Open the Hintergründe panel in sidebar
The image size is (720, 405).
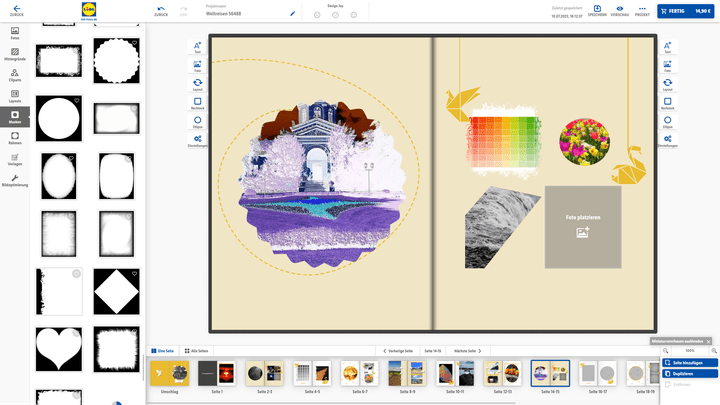(15, 54)
